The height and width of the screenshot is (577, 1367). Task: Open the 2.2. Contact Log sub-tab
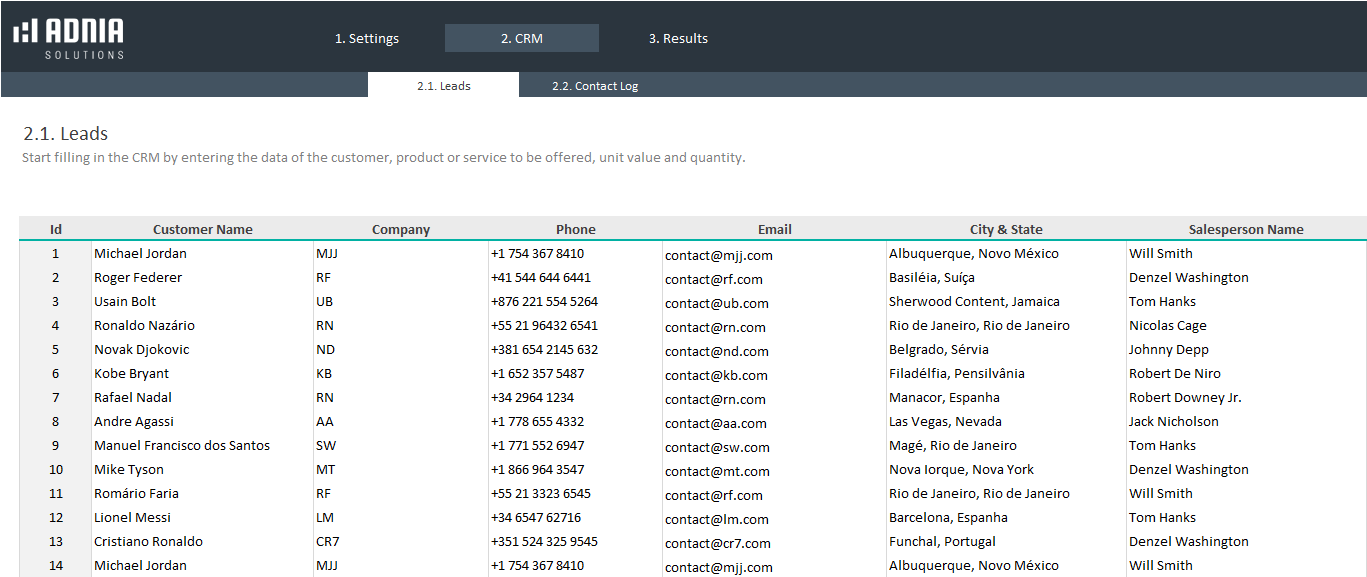[x=594, y=86]
